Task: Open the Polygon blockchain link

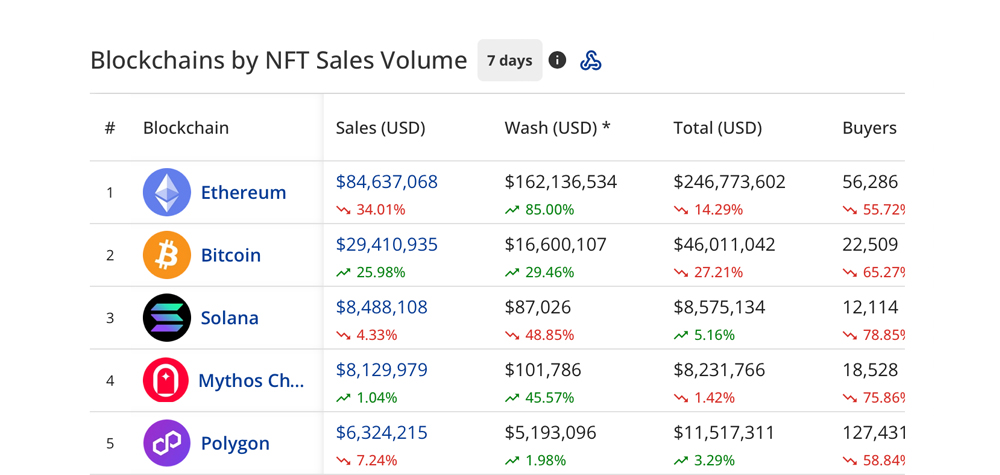Action: click(235, 443)
